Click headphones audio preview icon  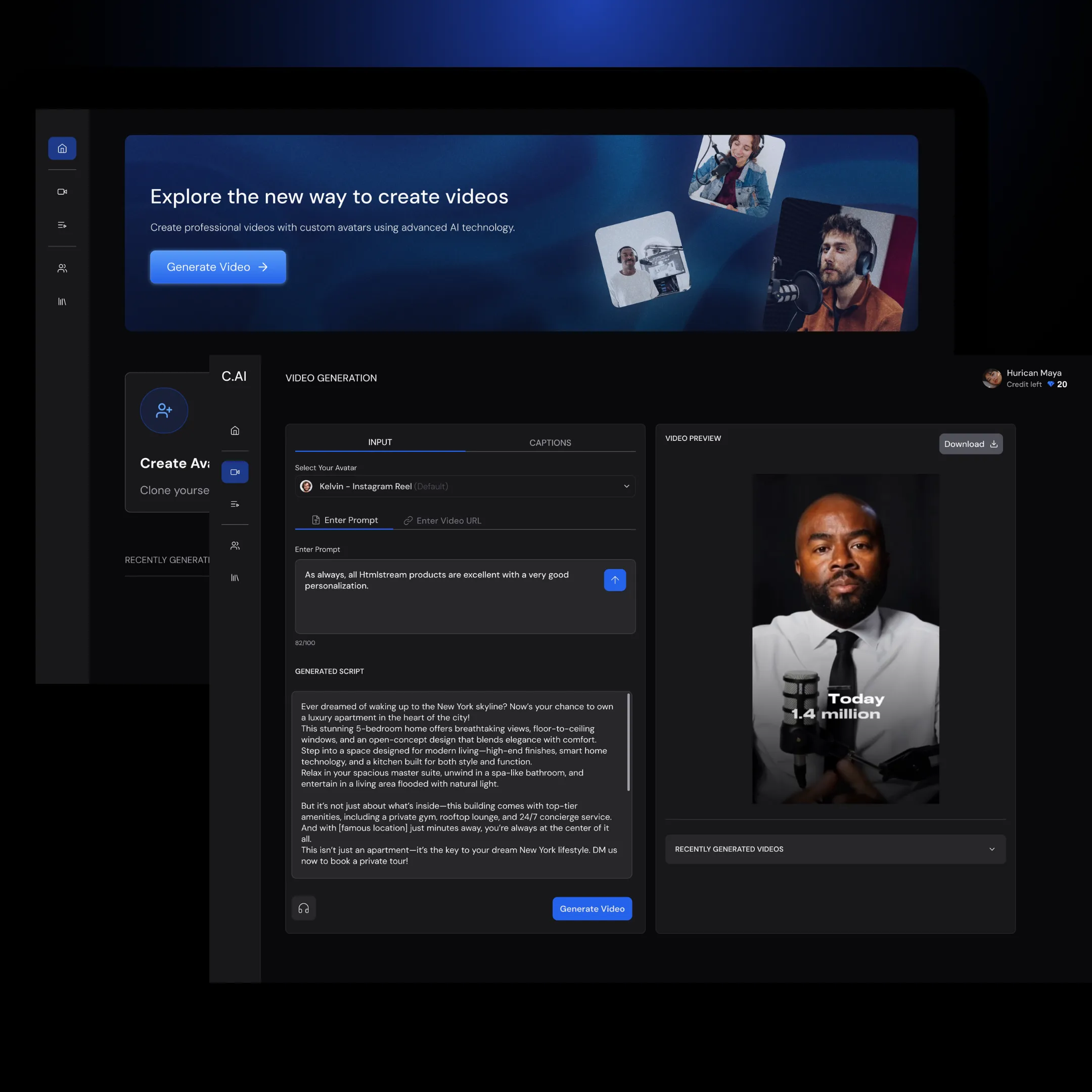click(x=303, y=908)
